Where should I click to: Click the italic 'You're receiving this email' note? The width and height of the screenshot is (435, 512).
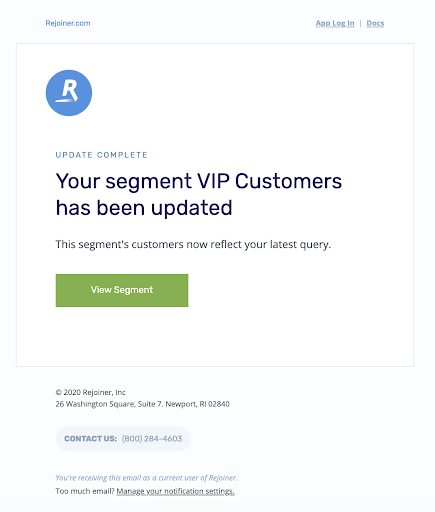coord(146,478)
